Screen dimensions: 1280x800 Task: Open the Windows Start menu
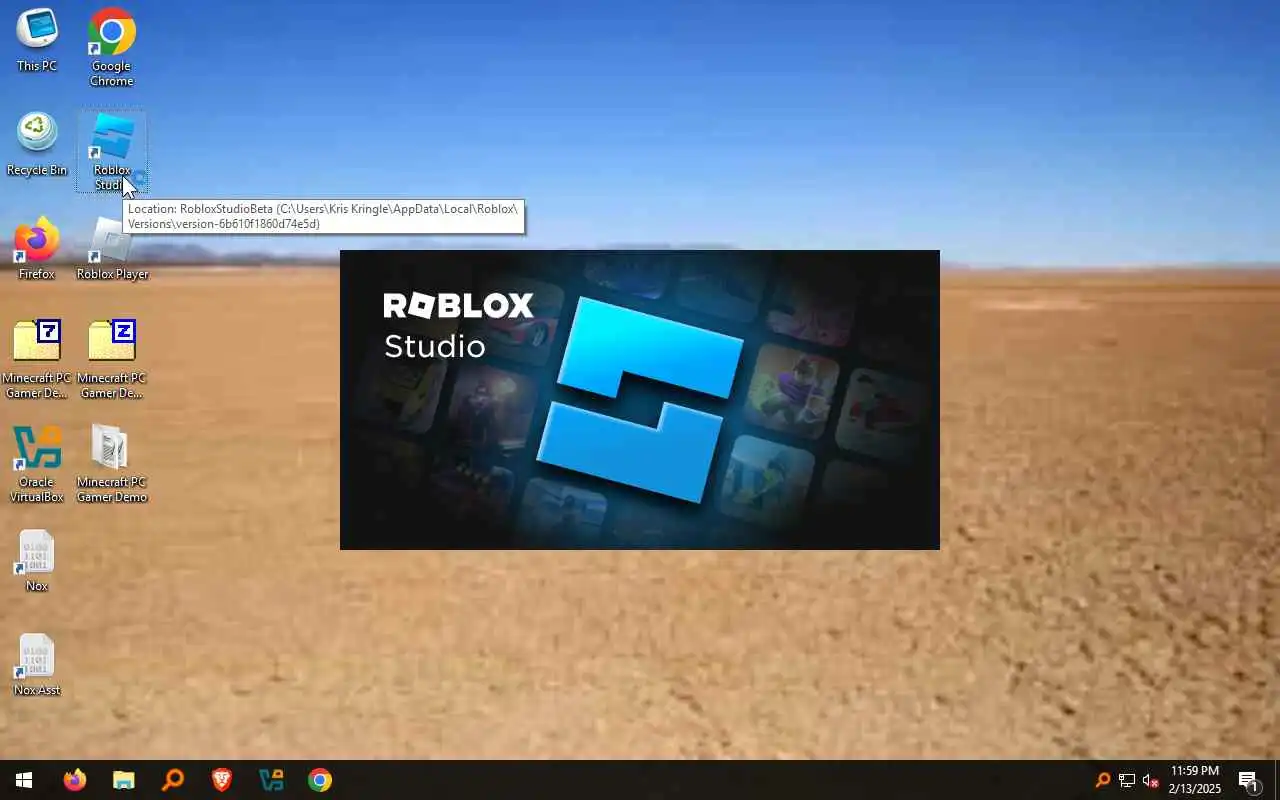point(24,780)
